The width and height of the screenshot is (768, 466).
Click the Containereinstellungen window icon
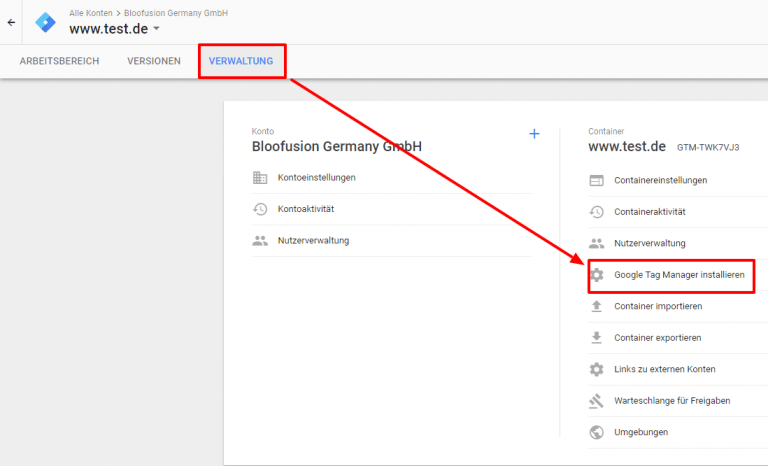[x=597, y=180]
